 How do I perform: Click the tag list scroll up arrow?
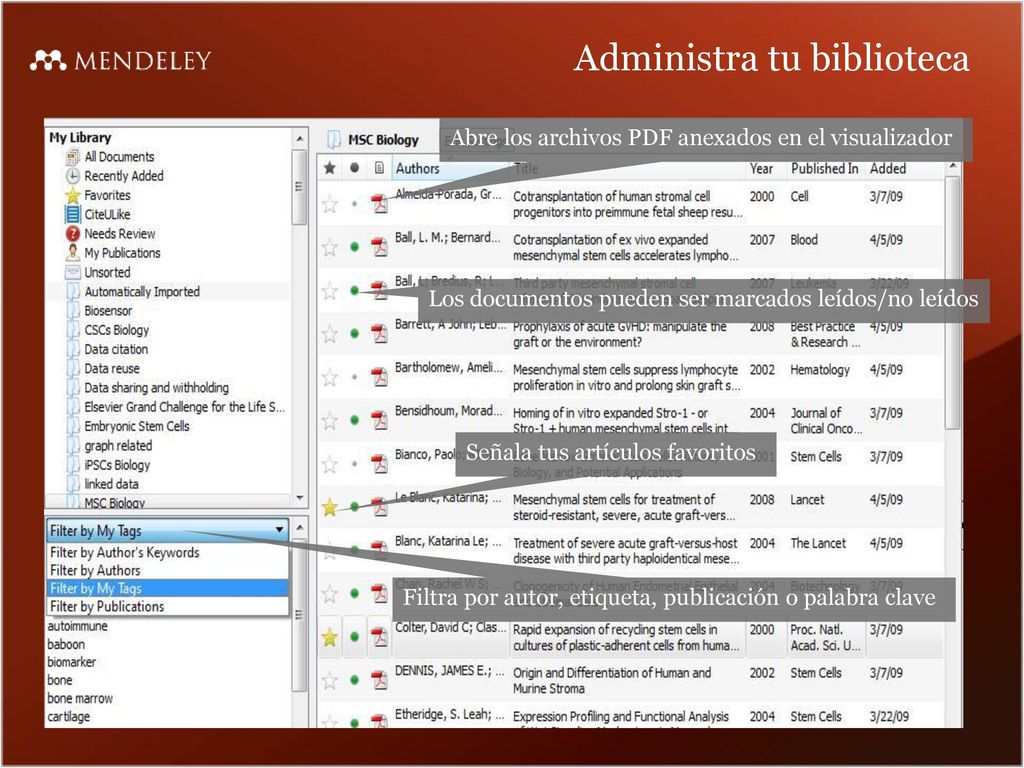299,526
